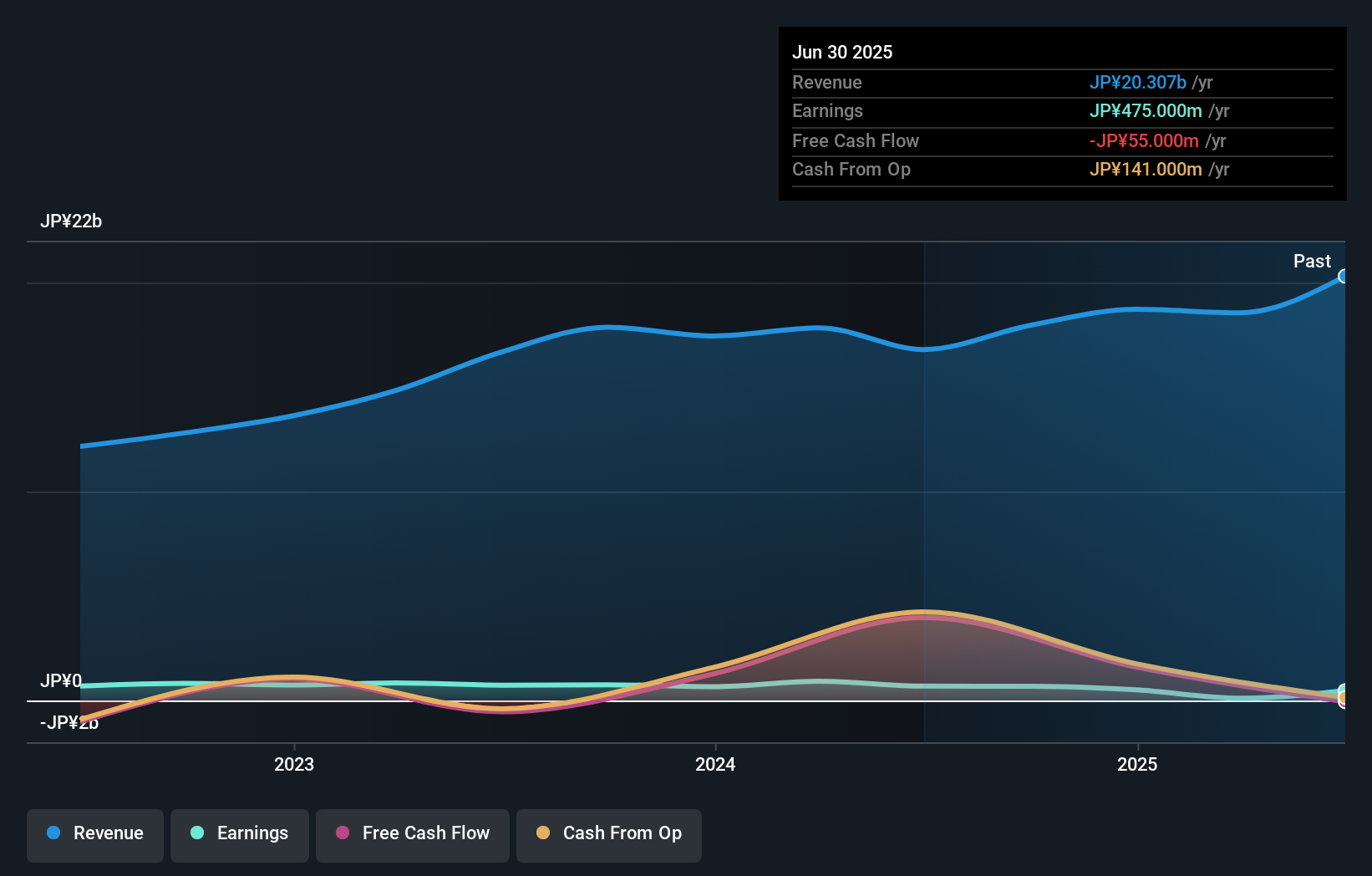Click the teal Earnings legend dot
The height and width of the screenshot is (876, 1372).
pos(196,833)
